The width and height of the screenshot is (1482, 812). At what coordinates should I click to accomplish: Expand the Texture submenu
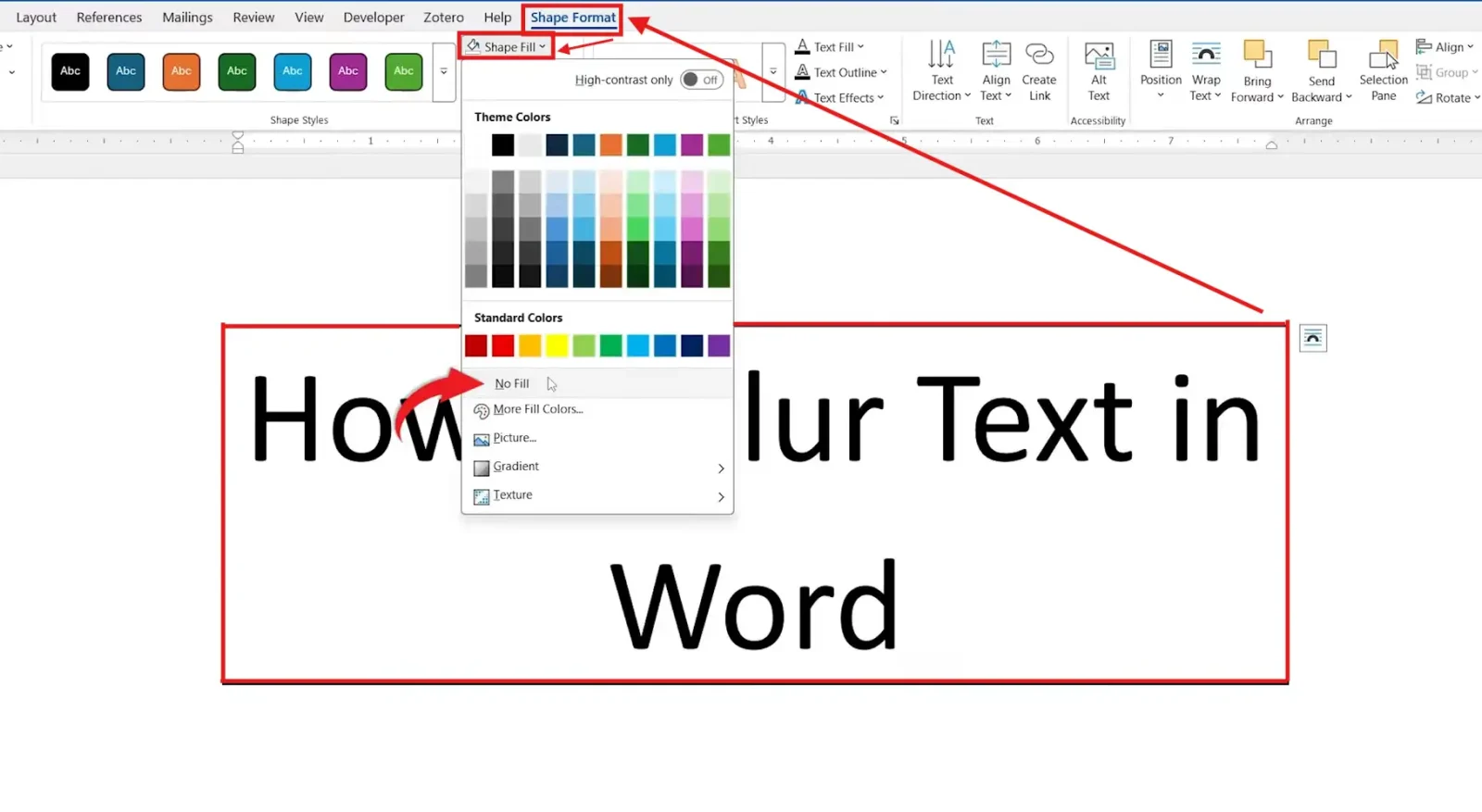click(597, 495)
